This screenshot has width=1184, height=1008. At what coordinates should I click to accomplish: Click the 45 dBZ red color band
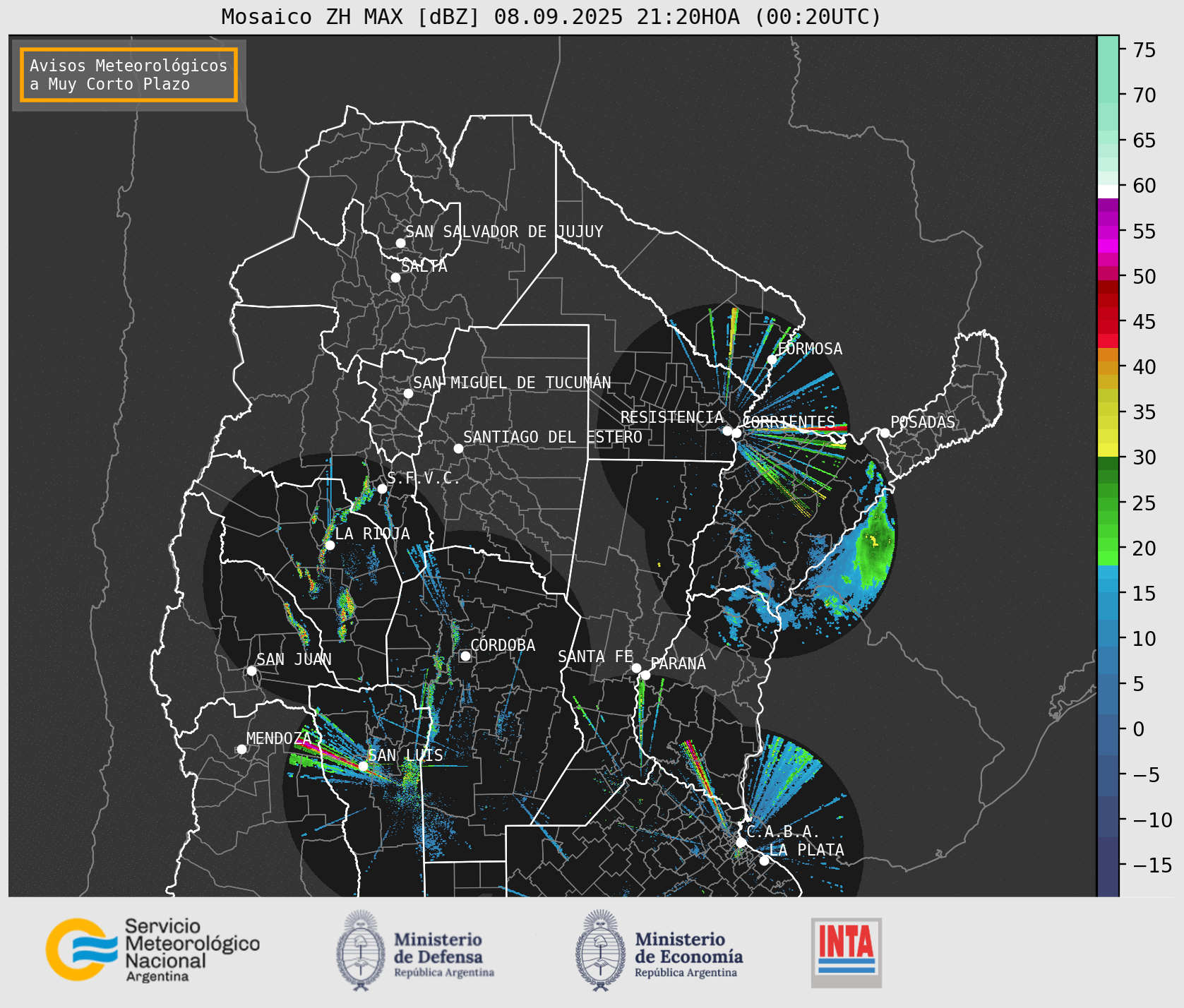point(1108,328)
